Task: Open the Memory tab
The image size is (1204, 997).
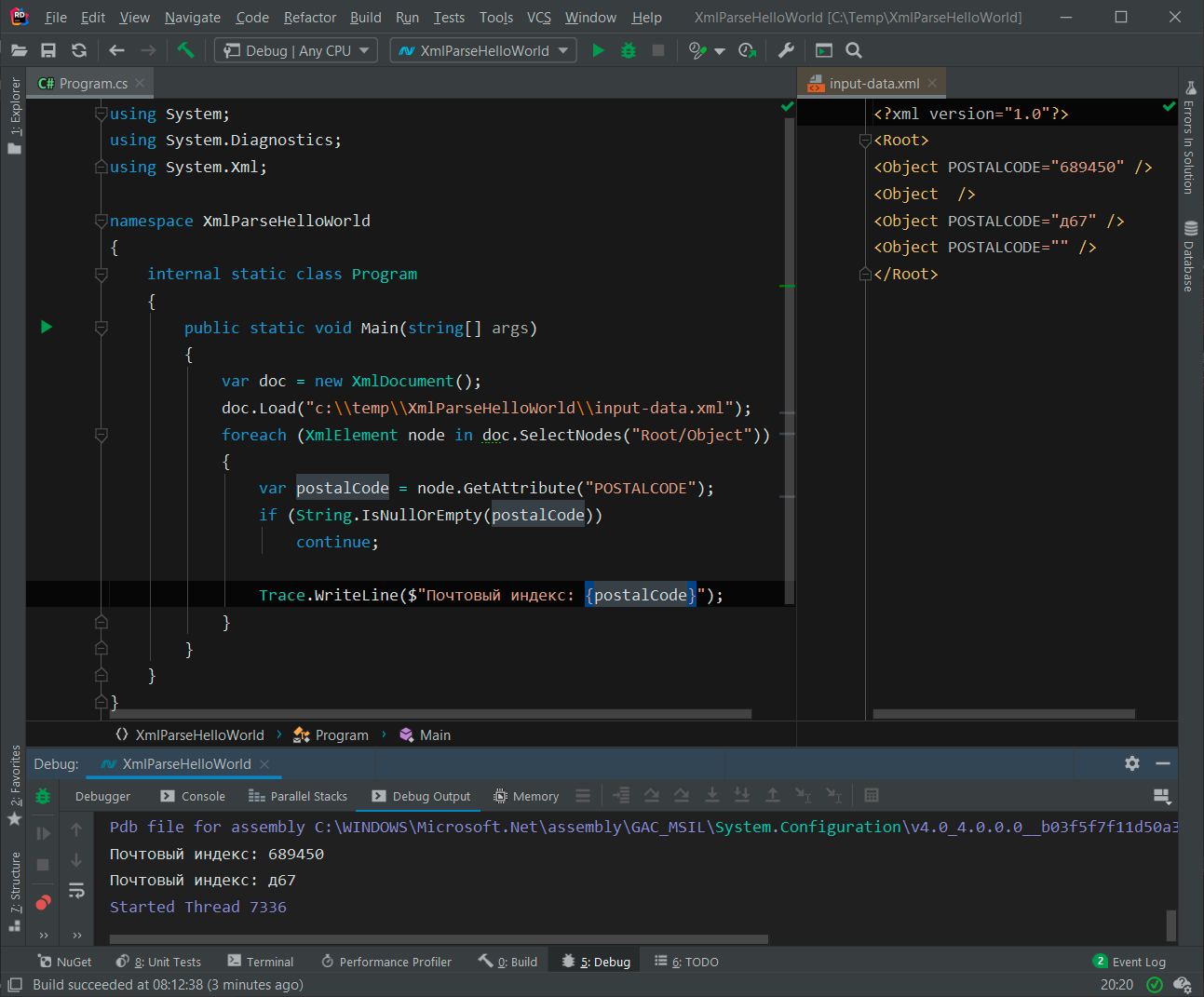Action: click(526, 796)
